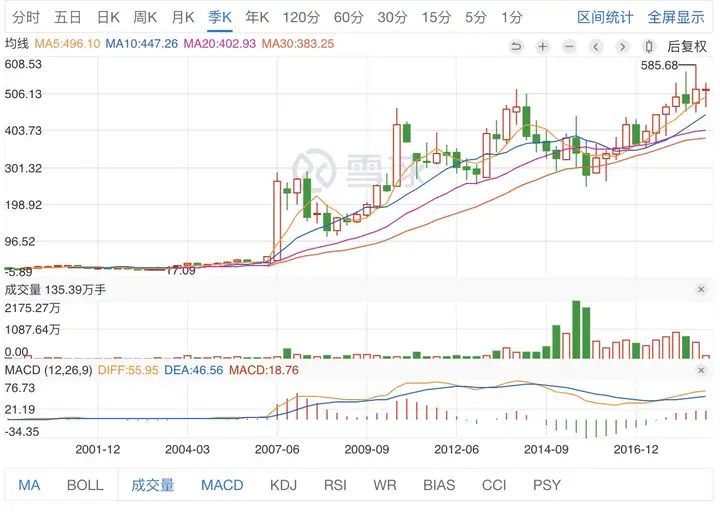
Task: Open 区间统计 range statistics
Action: tap(605, 17)
